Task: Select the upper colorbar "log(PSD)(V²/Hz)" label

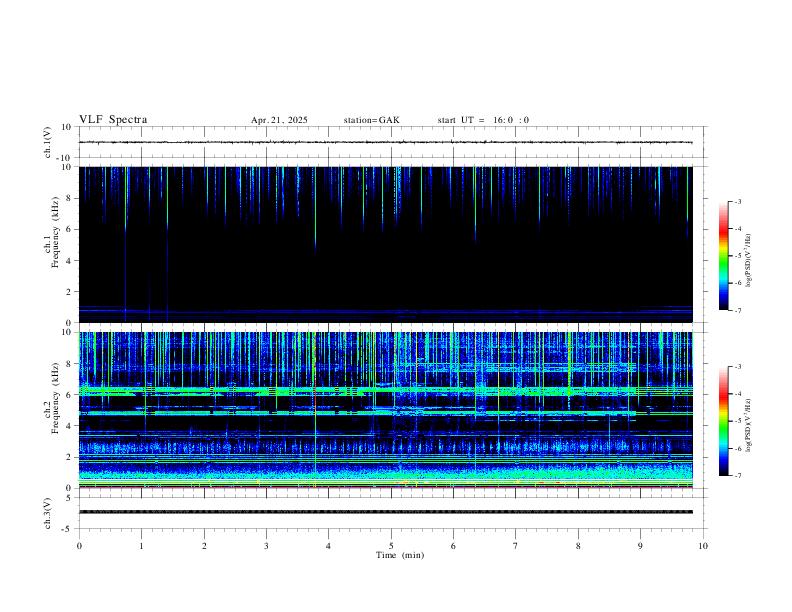Action: (748, 261)
